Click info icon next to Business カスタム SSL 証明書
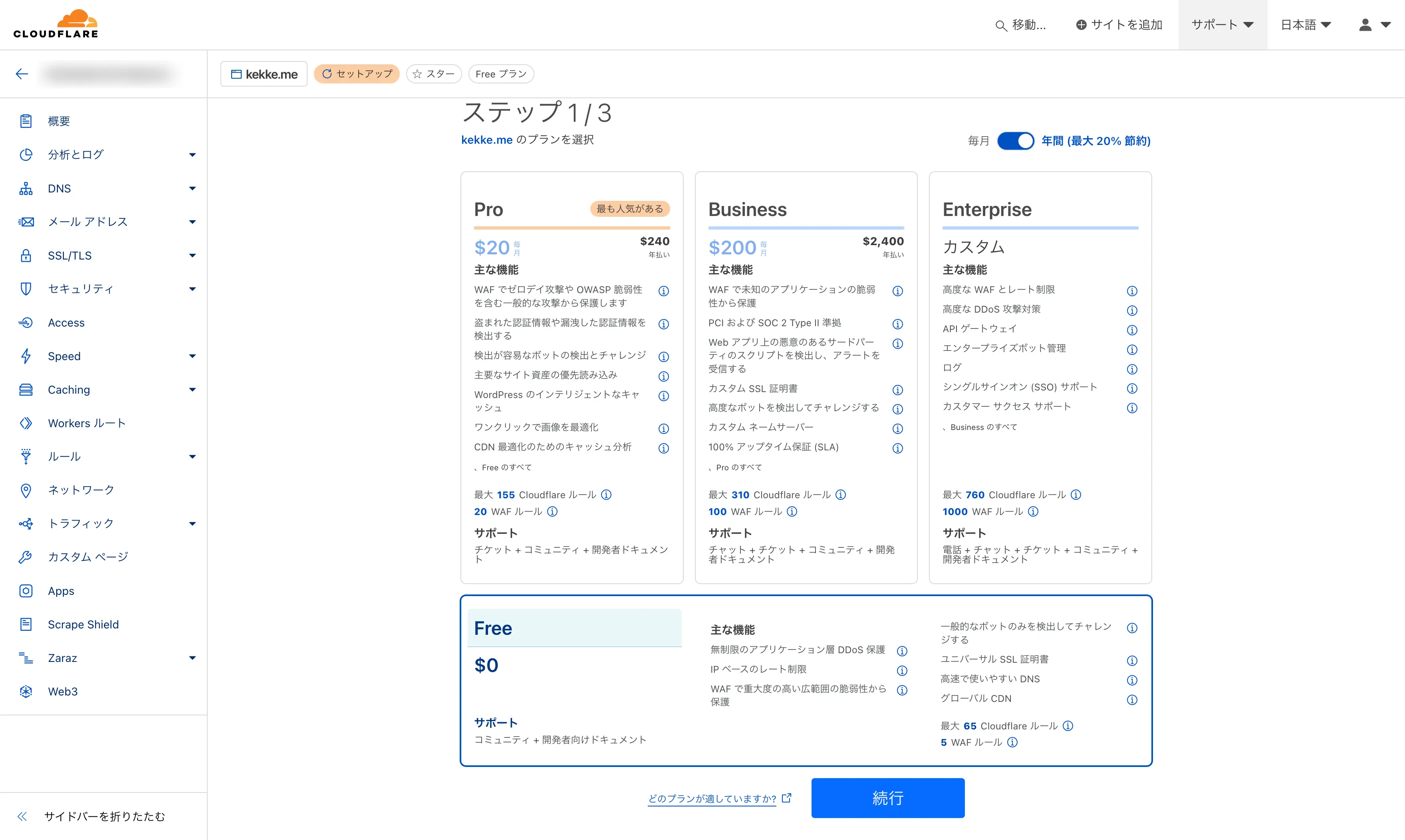Screen dimensions: 1405x840 [x=898, y=389]
